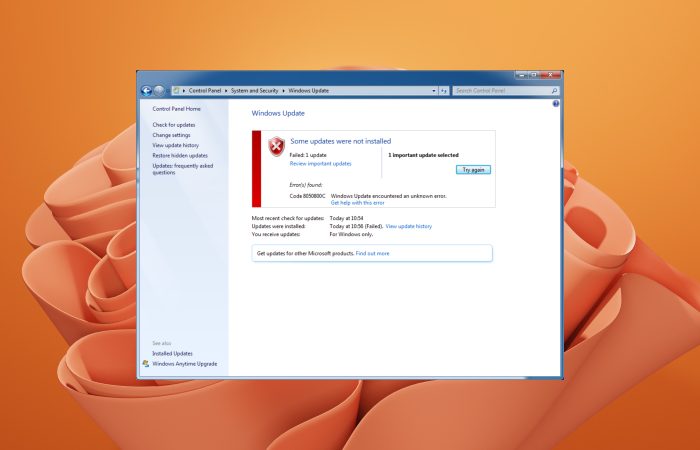The height and width of the screenshot is (450, 700).
Task: Close the Windows Update window
Action: point(550,75)
